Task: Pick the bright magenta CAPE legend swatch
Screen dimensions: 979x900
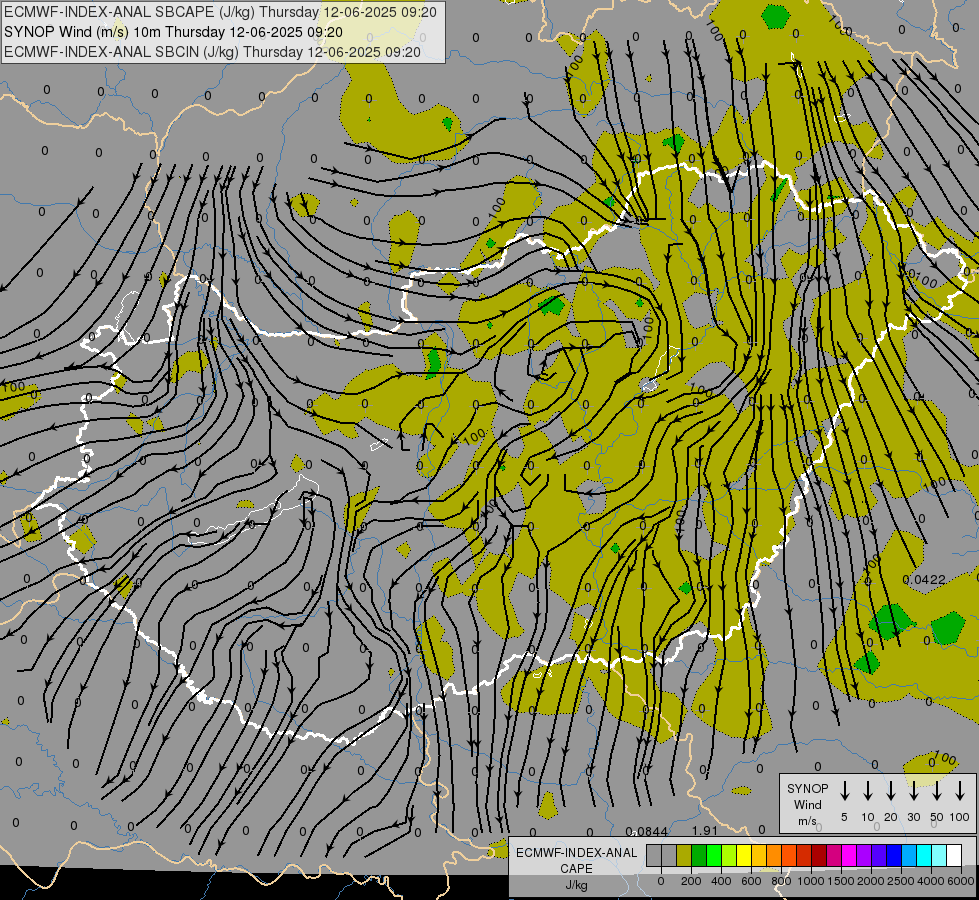Action: [849, 855]
